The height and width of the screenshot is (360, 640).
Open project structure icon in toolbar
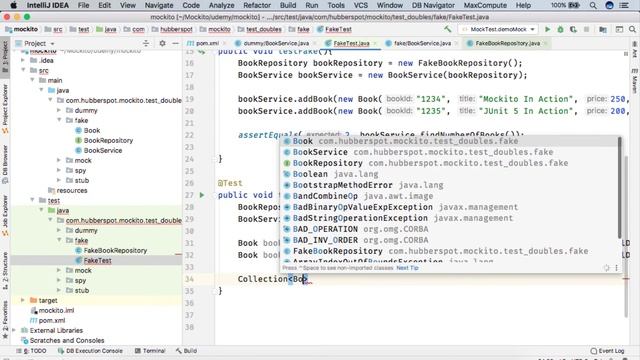[602, 29]
